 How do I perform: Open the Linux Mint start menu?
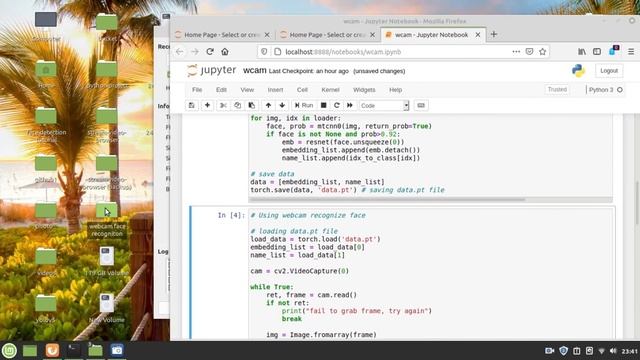click(9, 350)
